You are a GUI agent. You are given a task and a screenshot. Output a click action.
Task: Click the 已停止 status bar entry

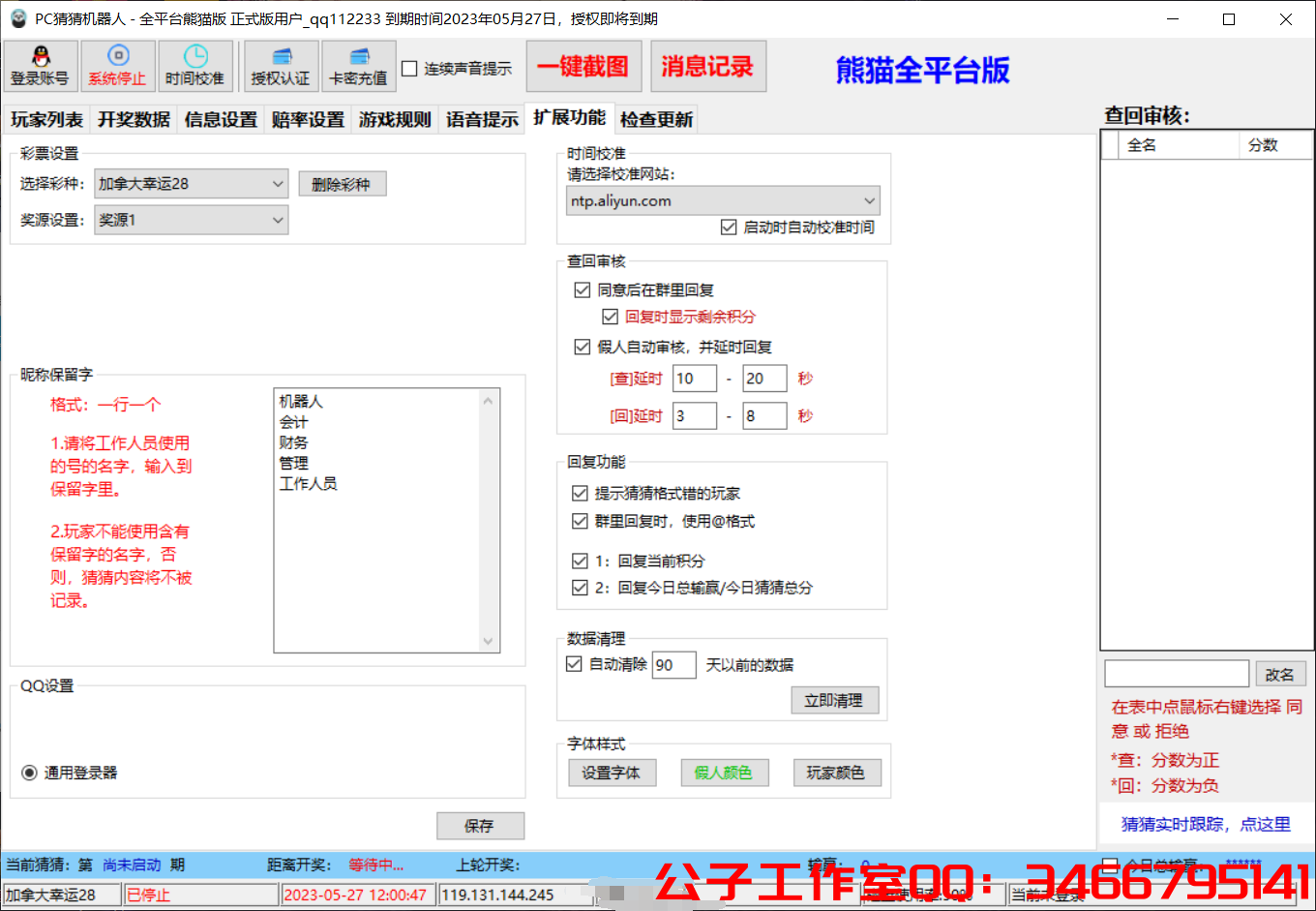(x=199, y=895)
